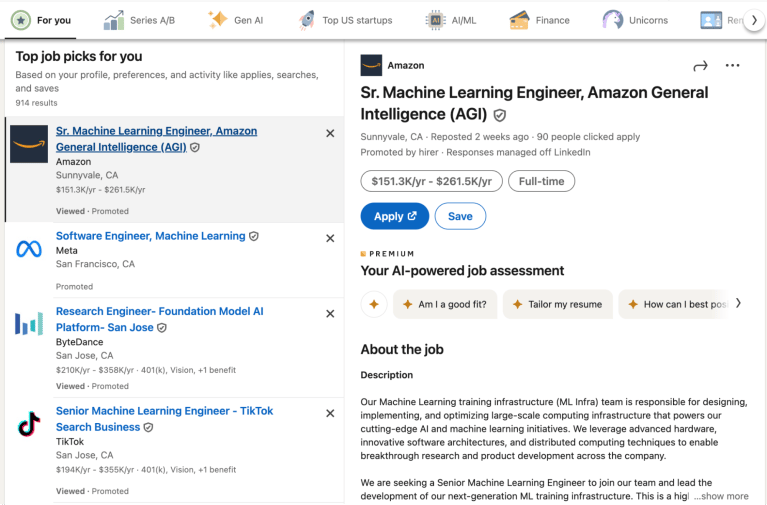The height and width of the screenshot is (505, 767).
Task: Click the Series A/B chart icon
Action: pyautogui.click(x=113, y=21)
